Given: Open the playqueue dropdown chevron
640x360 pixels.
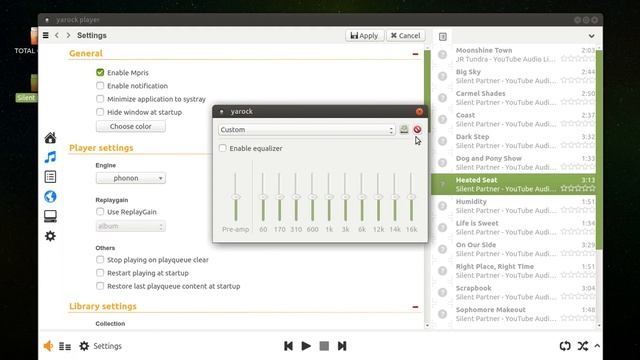Looking at the screenshot, I should [x=591, y=36].
